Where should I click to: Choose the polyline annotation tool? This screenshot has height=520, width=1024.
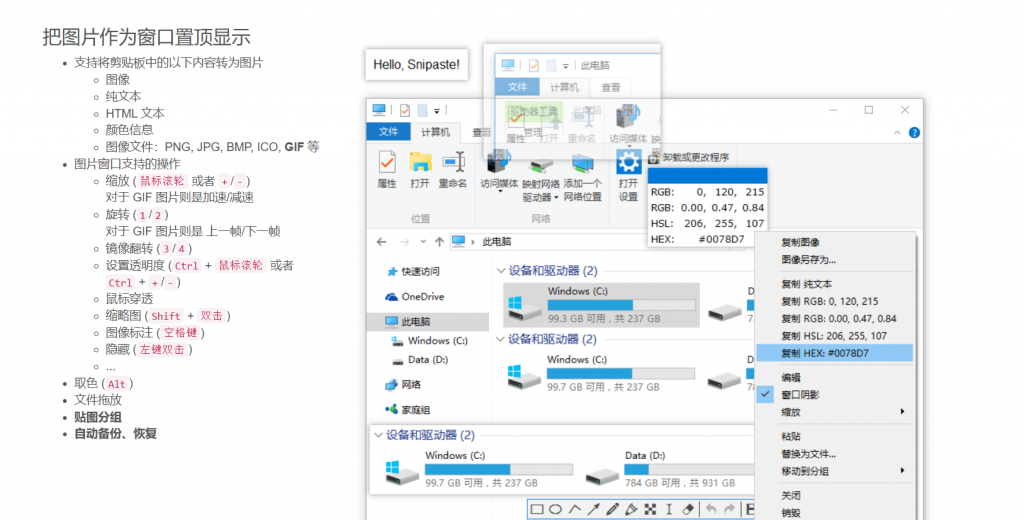pos(575,509)
